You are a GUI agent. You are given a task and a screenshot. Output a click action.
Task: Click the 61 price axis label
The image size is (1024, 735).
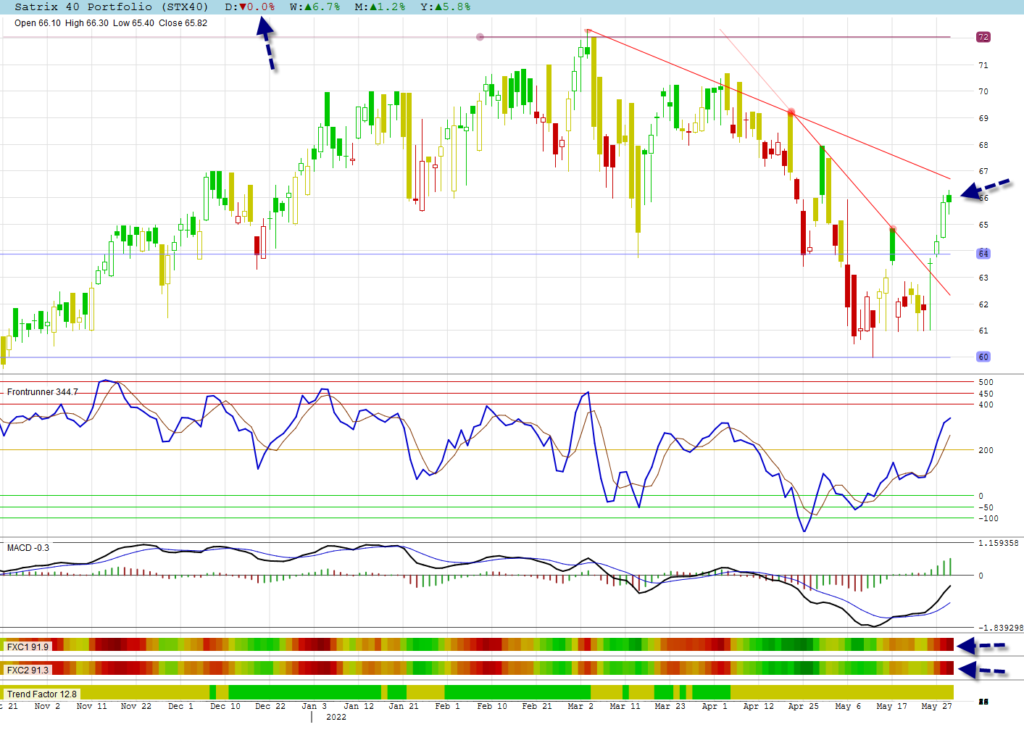983,331
